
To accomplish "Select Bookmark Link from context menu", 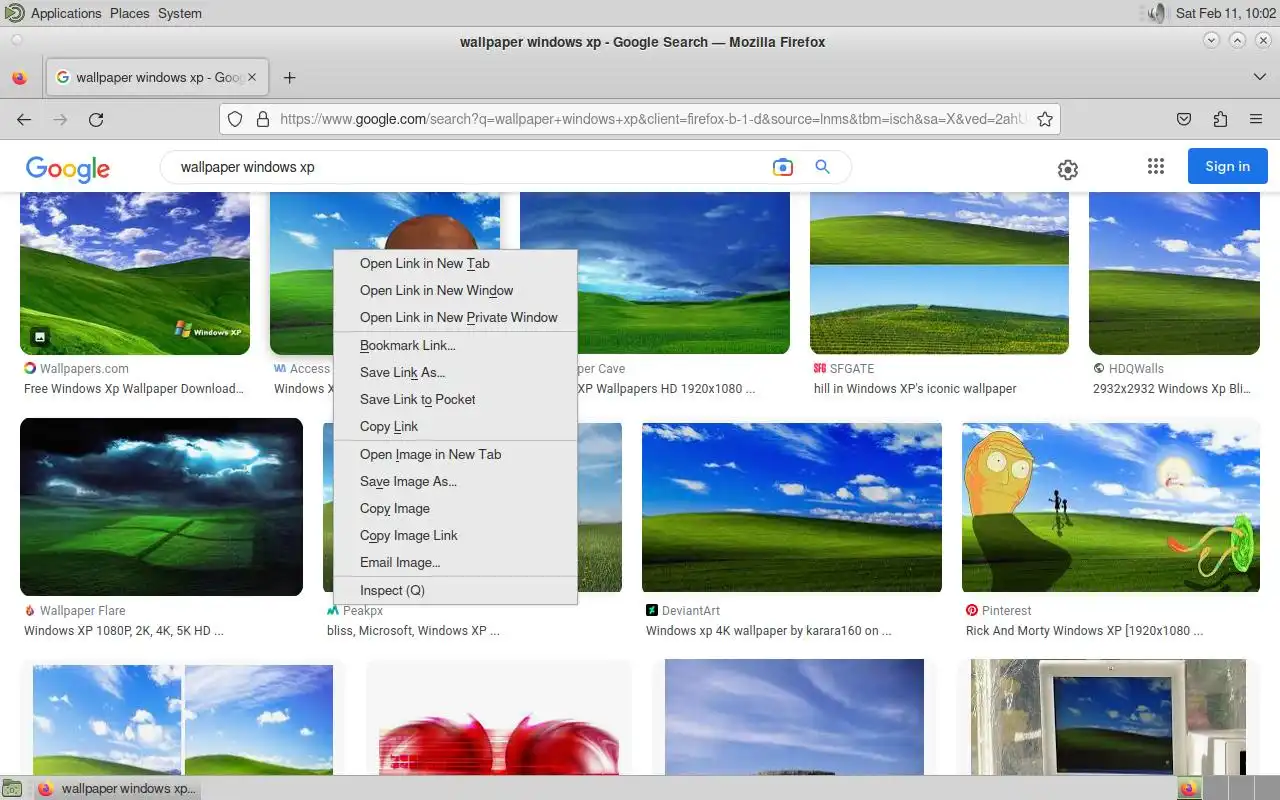I will pos(455,345).
